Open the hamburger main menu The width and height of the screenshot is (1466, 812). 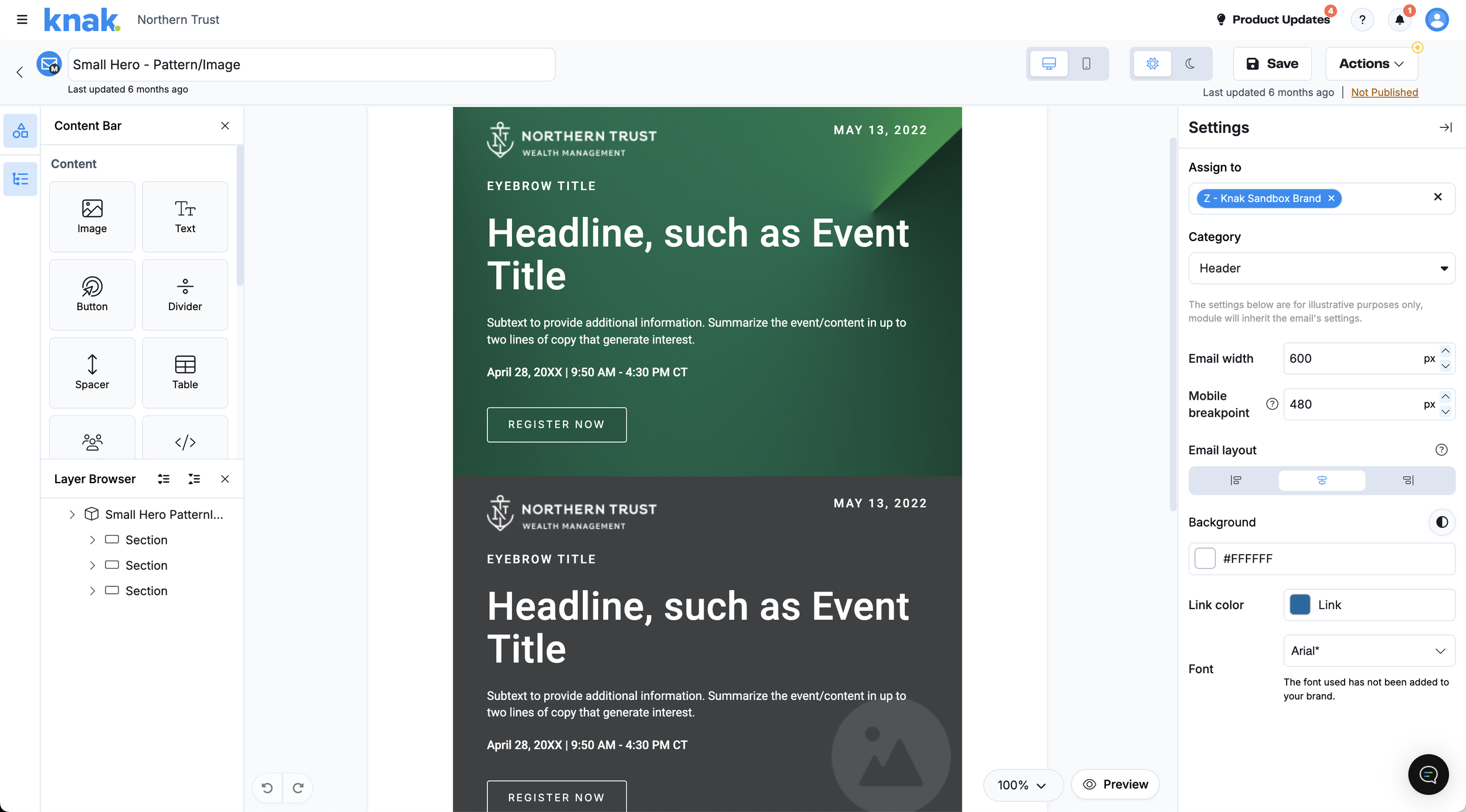(22, 19)
